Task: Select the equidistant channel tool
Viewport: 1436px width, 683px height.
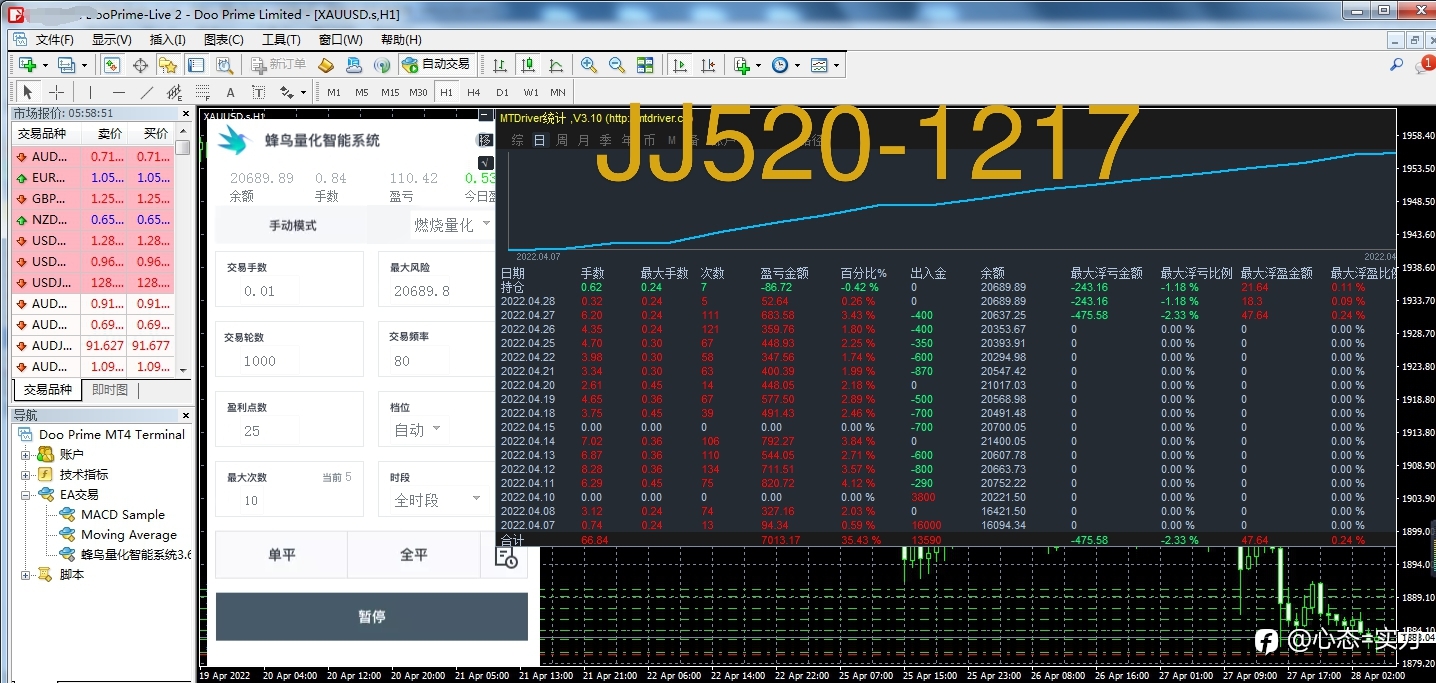Action: (x=174, y=92)
